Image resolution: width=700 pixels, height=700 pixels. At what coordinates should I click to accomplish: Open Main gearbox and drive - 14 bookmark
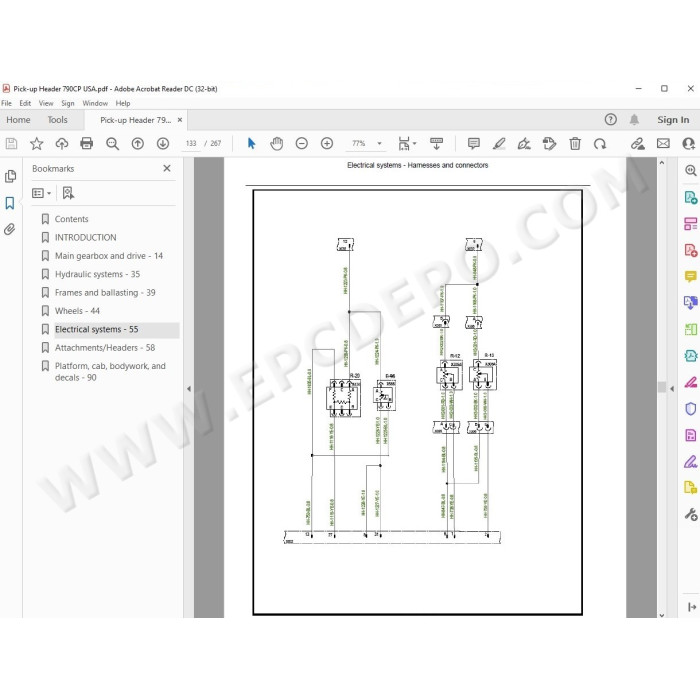(108, 256)
